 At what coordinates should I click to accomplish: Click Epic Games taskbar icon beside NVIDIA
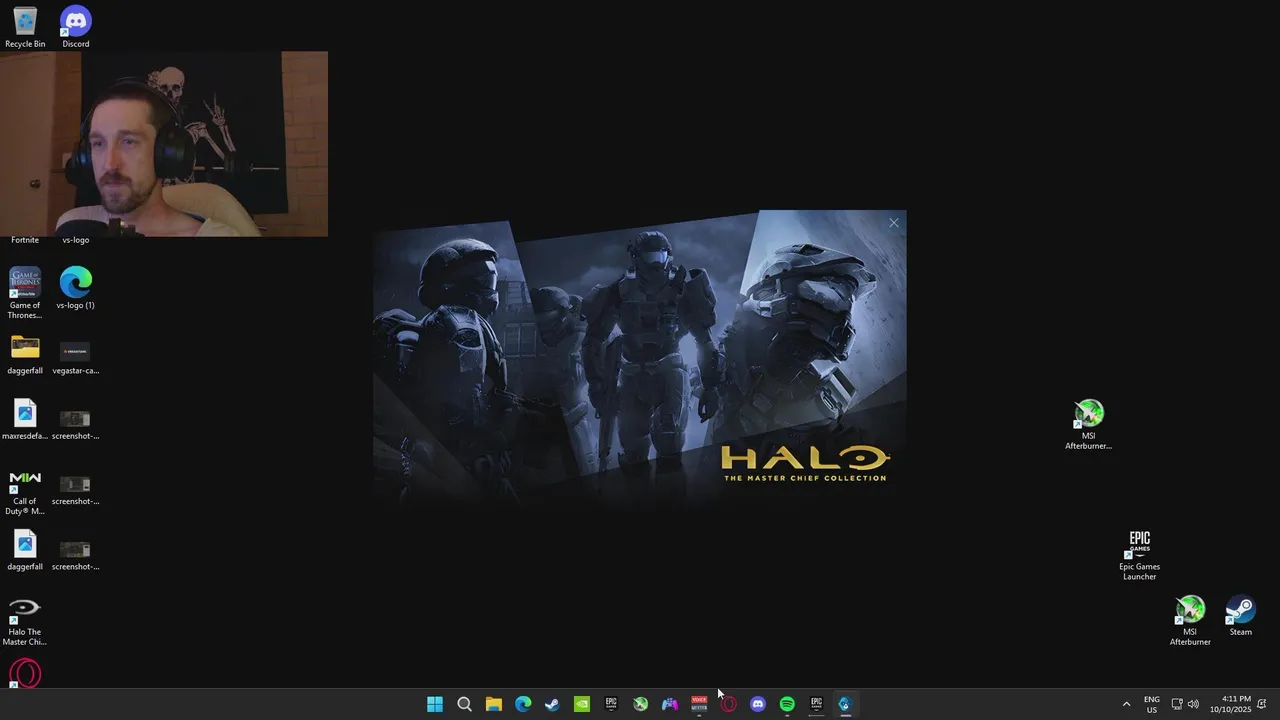[x=611, y=704]
